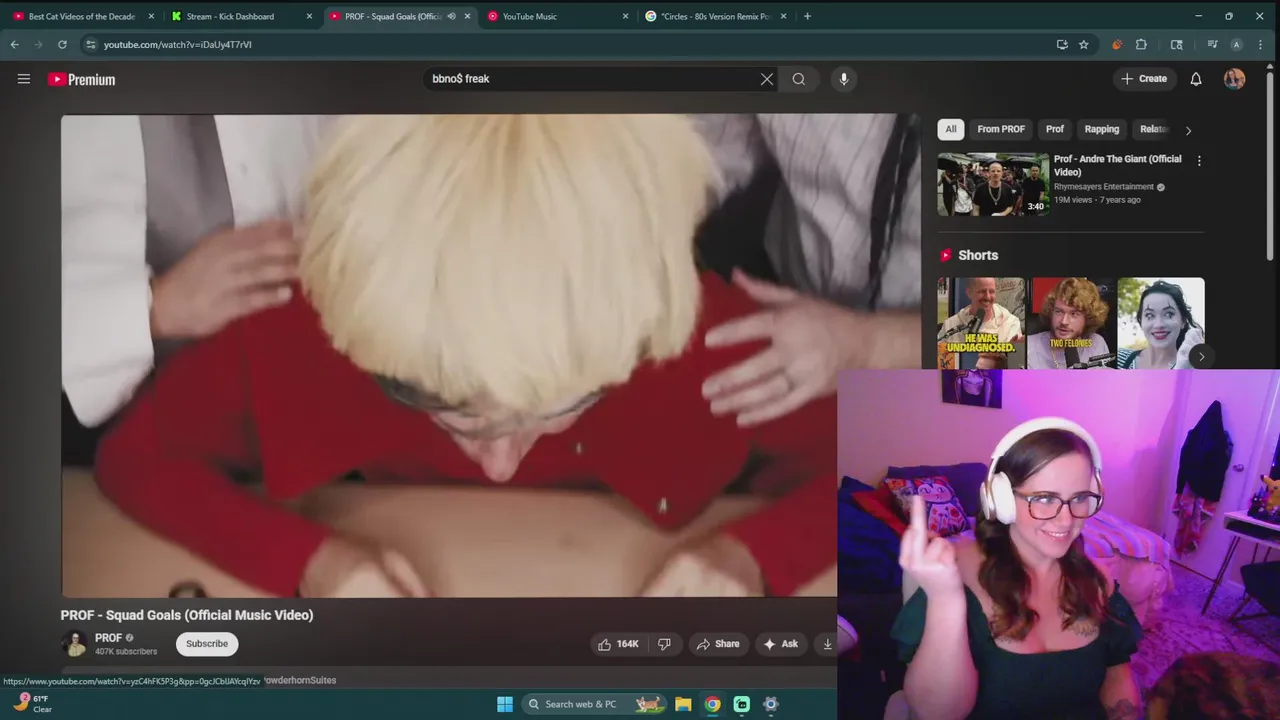The image size is (1280, 720).
Task: Open File Explorer from the taskbar
Action: (x=683, y=704)
